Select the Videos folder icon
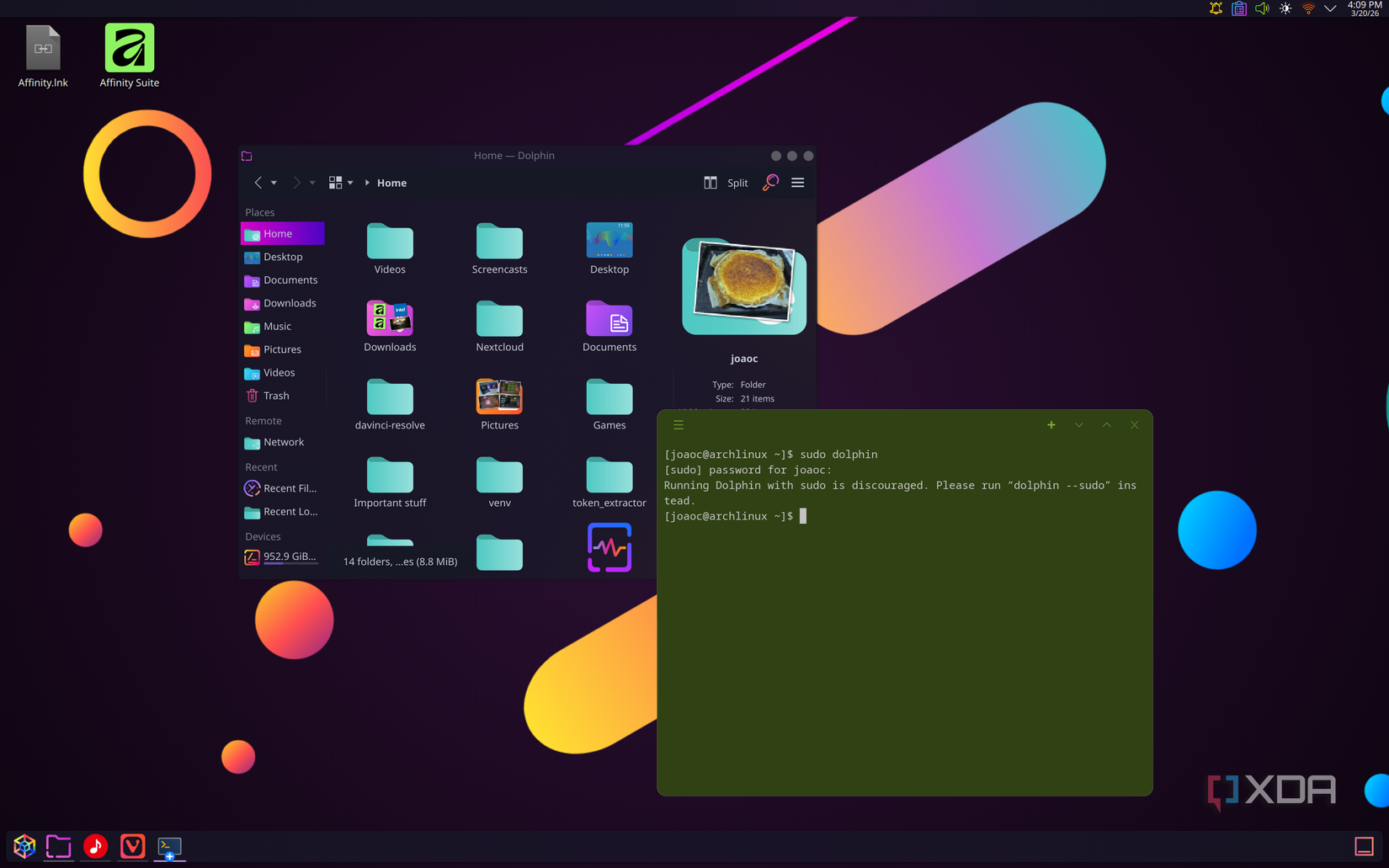This screenshot has width=1389, height=868. (x=390, y=242)
